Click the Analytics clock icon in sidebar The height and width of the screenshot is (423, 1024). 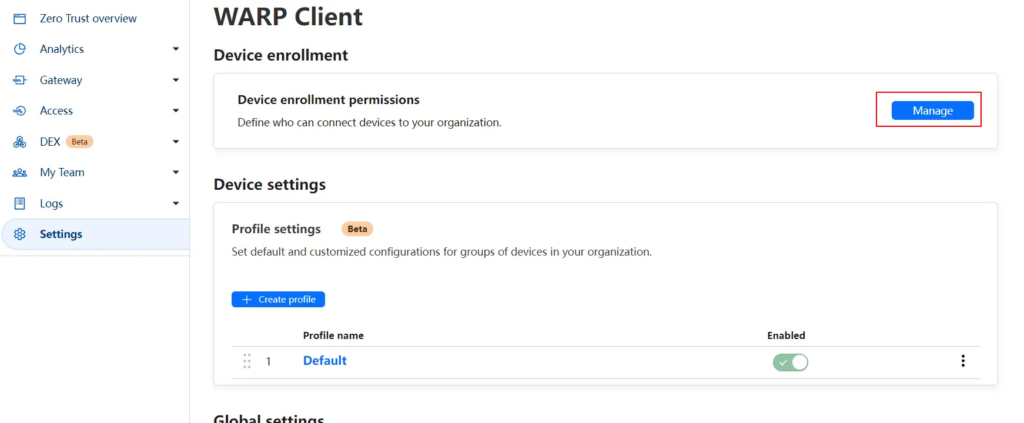(19, 49)
